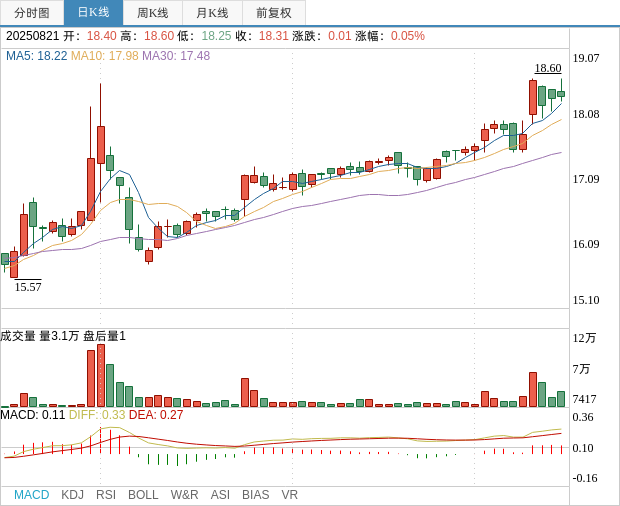Viewport: 620px width, 506px height.
Task: Click the MA10: 17.98 legend
Action: (105, 56)
